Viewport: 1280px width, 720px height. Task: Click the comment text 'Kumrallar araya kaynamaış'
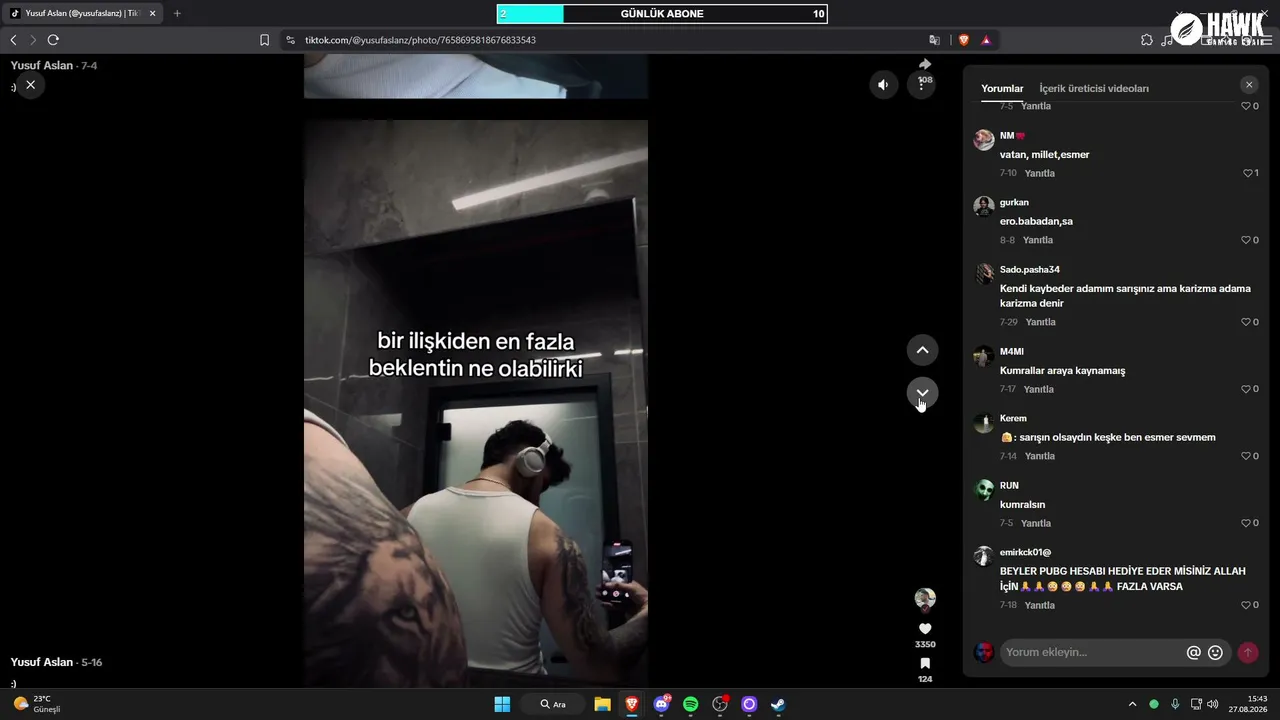click(1063, 371)
